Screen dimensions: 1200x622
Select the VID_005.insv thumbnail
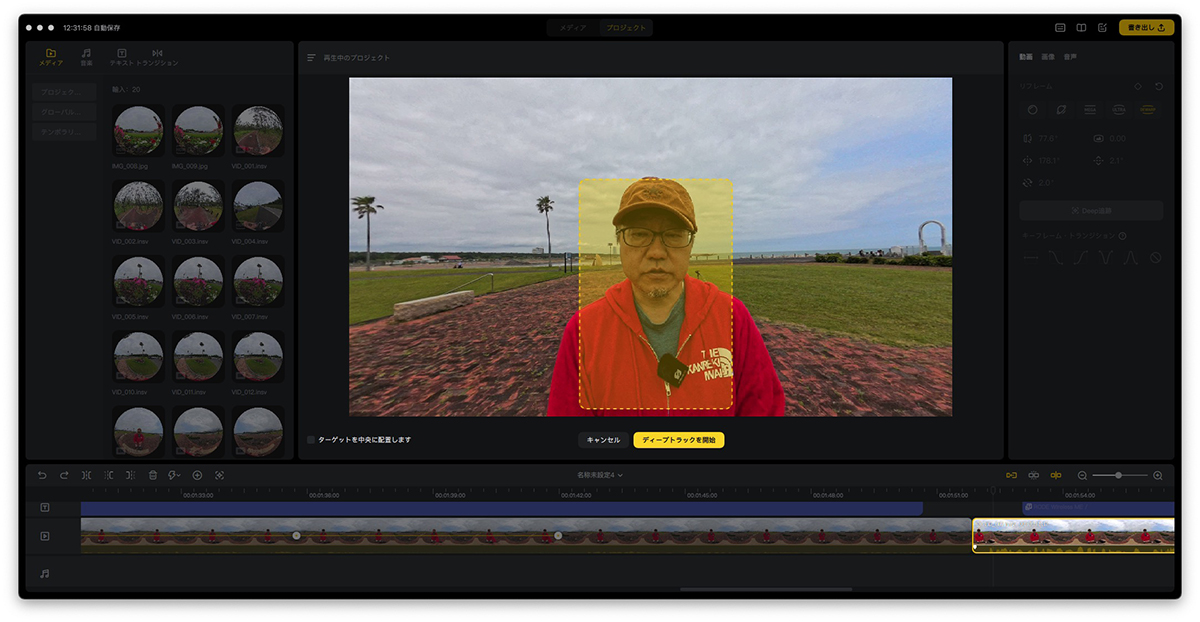[x=138, y=281]
